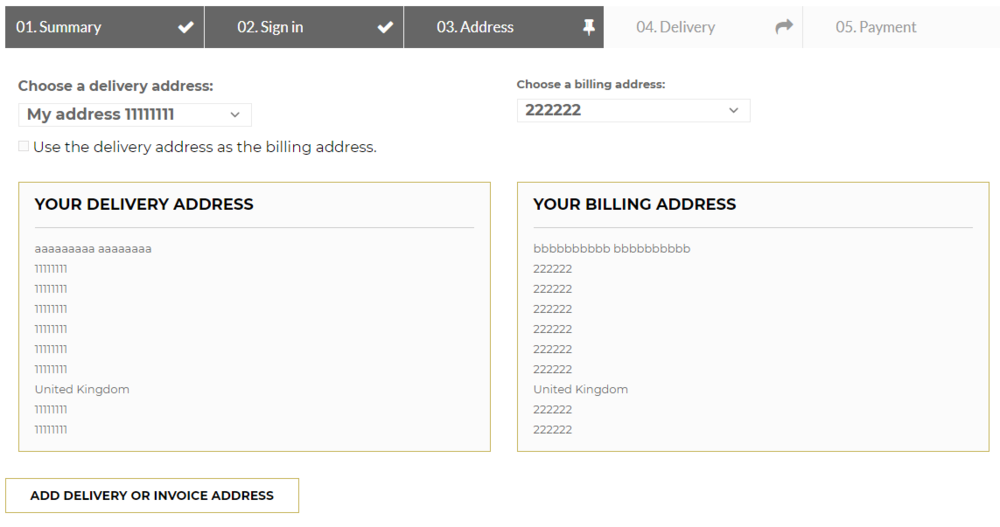The image size is (1000, 527).
Task: Click the checkmark icon on Summary step
Action: 186,28
